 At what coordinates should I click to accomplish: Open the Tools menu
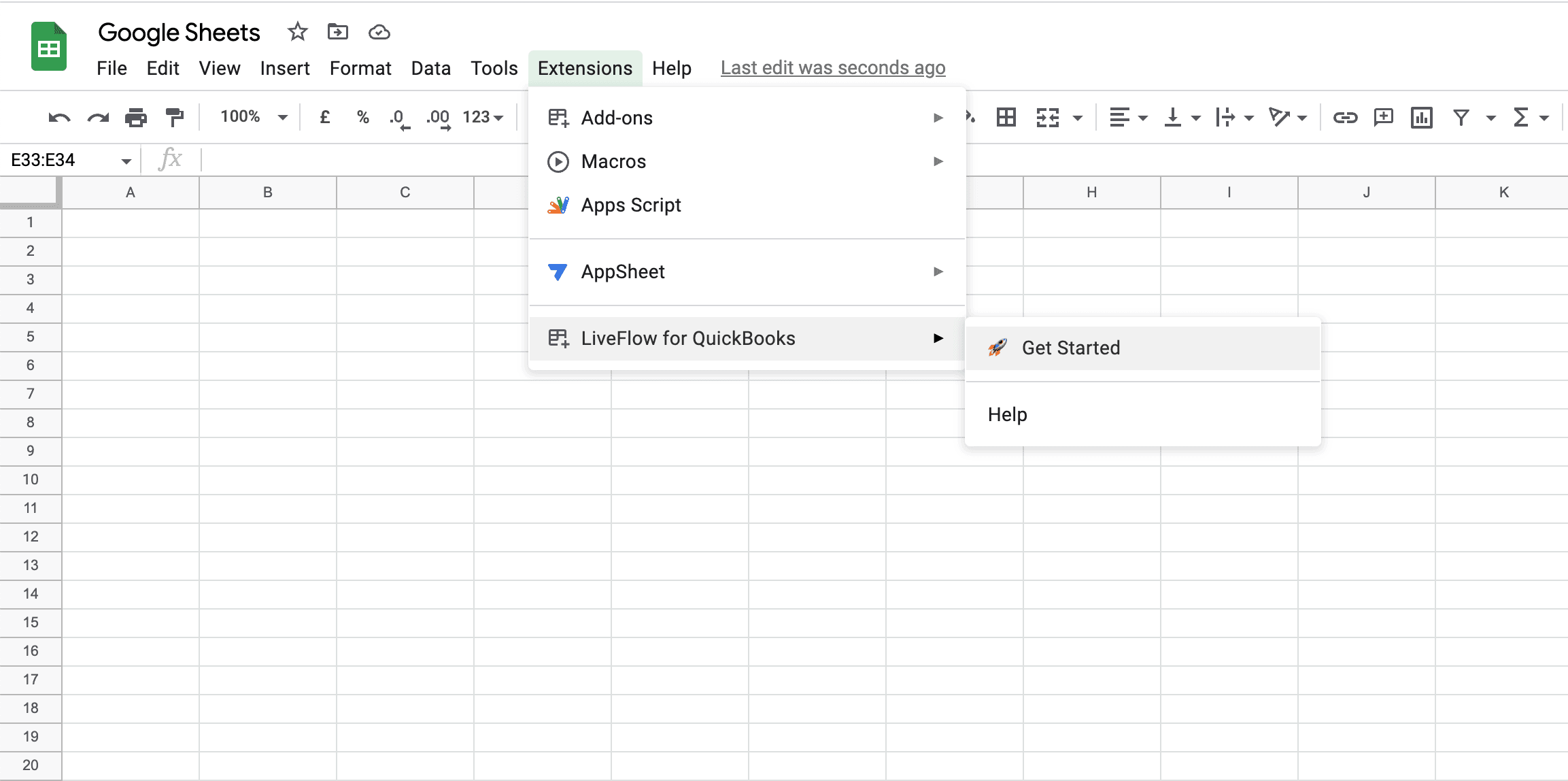tap(494, 68)
